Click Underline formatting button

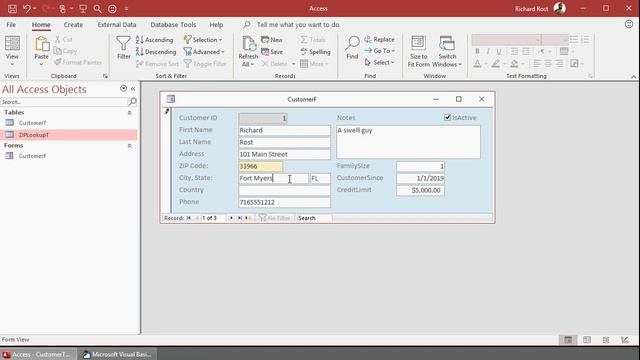point(499,51)
